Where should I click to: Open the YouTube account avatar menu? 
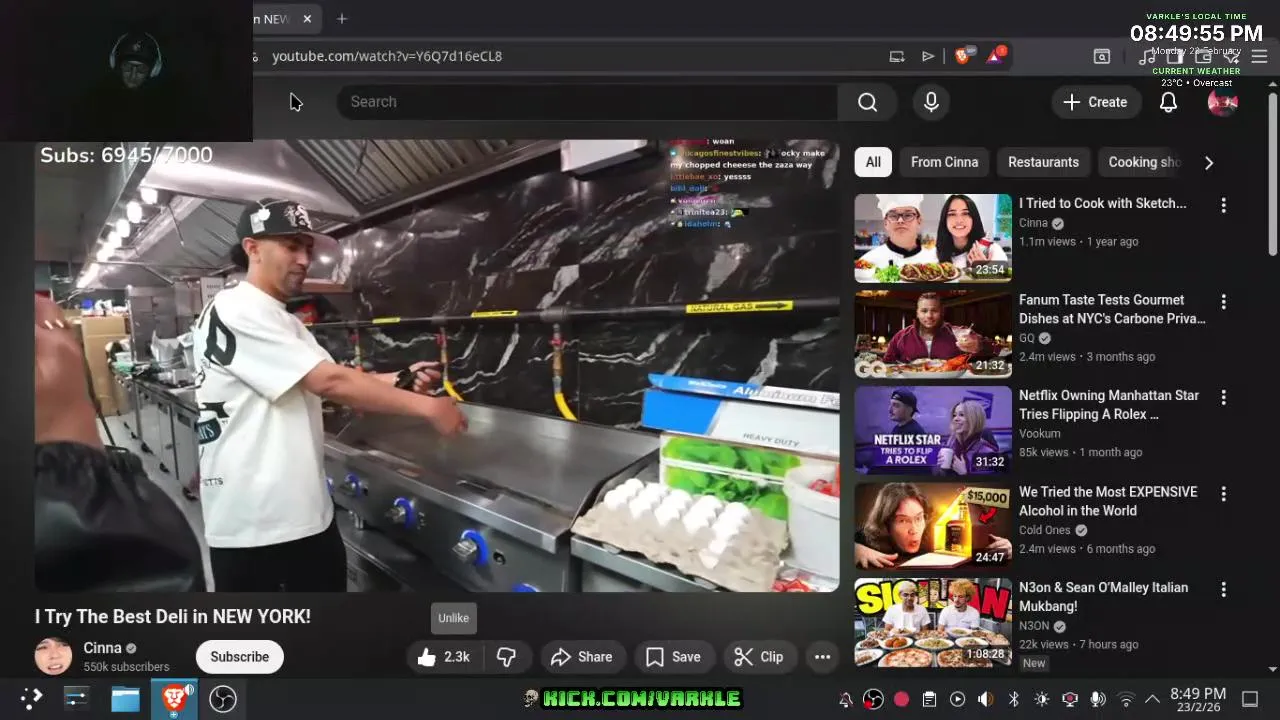click(x=1223, y=102)
